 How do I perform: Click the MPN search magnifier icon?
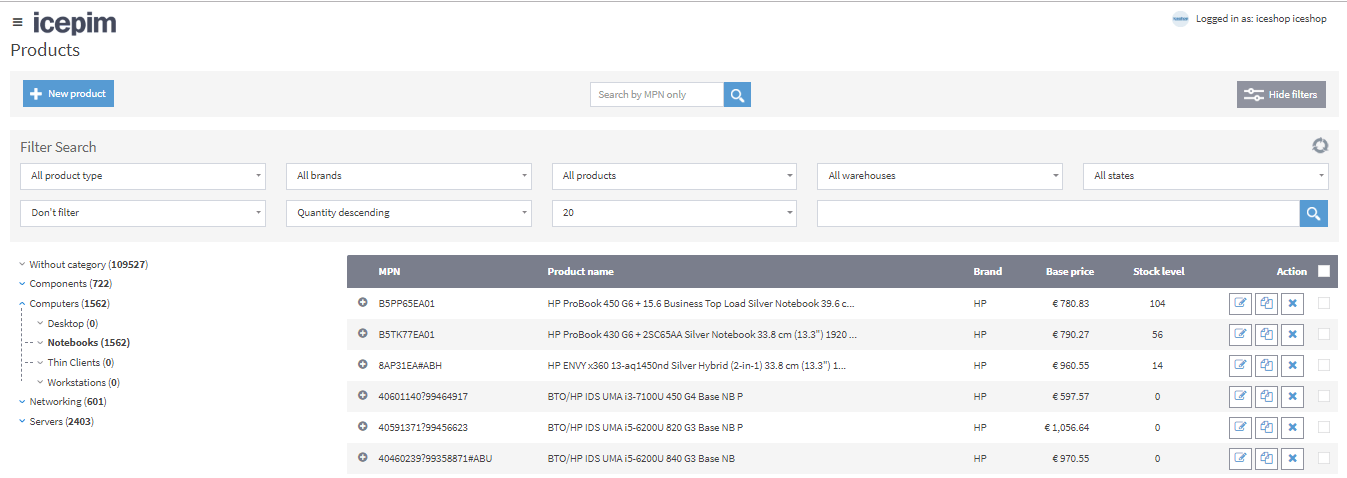737,95
